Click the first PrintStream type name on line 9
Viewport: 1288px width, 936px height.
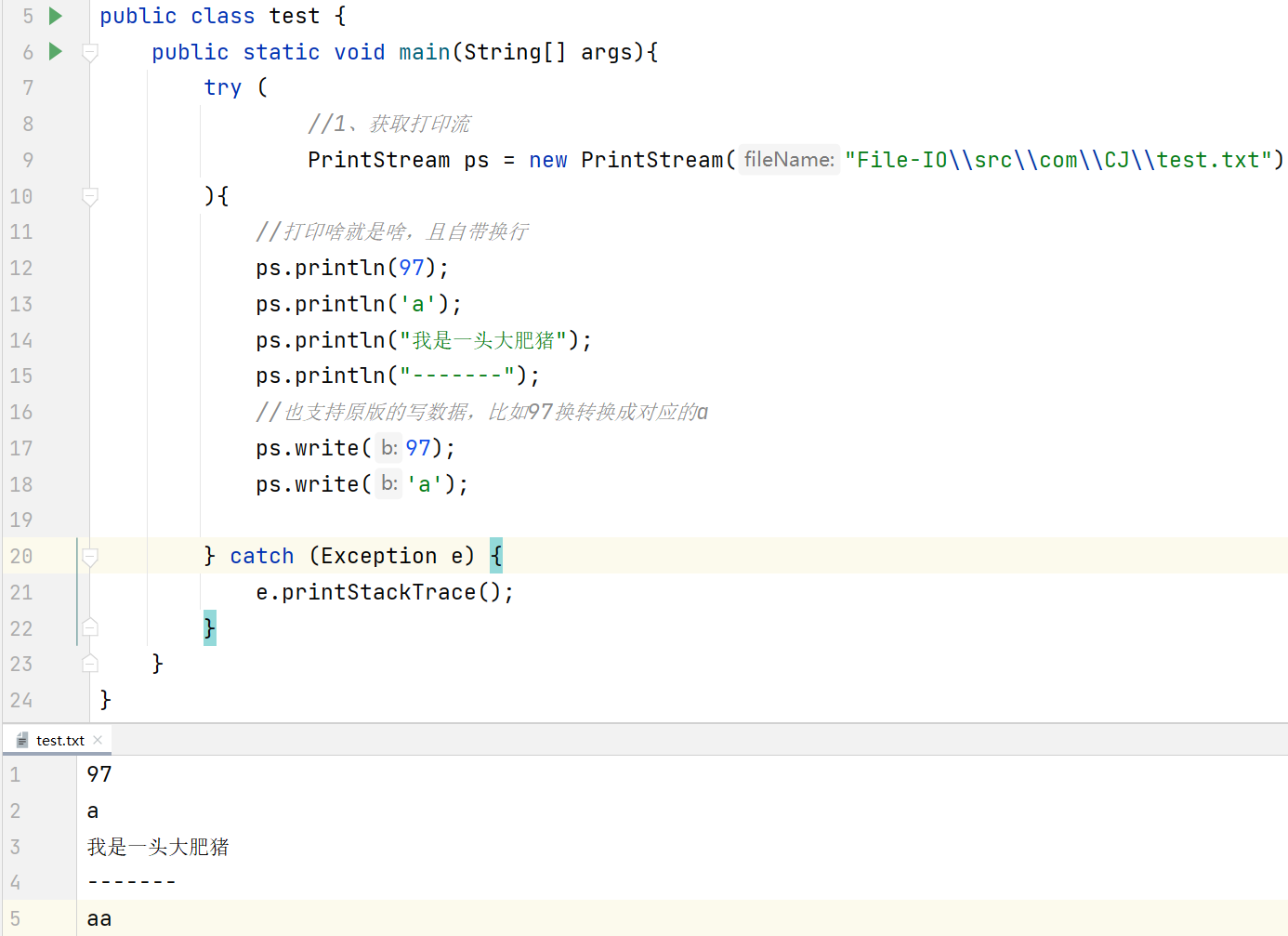pyautogui.click(x=379, y=160)
